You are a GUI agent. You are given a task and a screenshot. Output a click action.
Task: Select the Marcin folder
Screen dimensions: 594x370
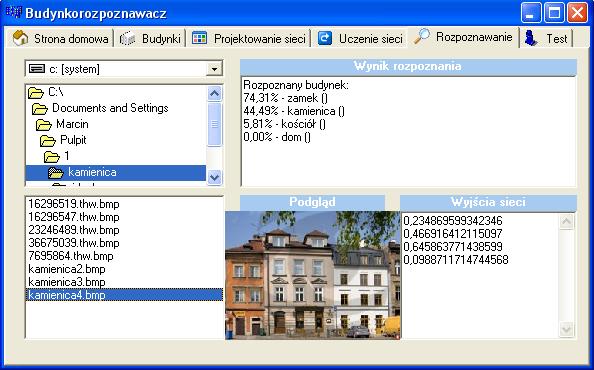[x=72, y=124]
